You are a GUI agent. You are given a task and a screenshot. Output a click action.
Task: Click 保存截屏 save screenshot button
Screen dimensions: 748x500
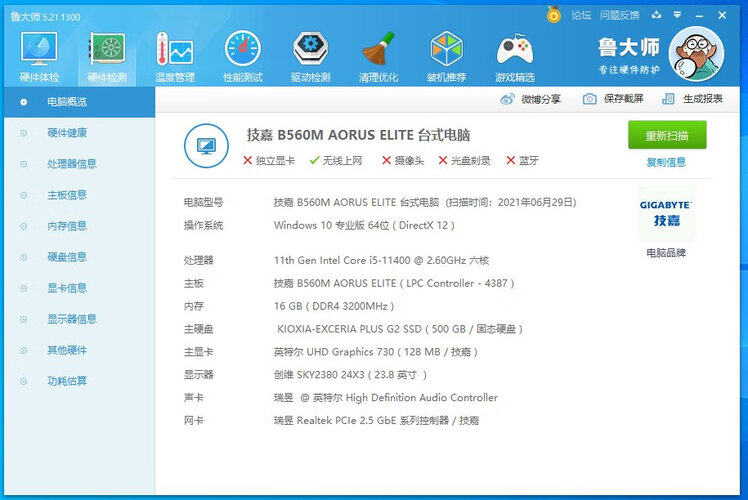[x=613, y=99]
